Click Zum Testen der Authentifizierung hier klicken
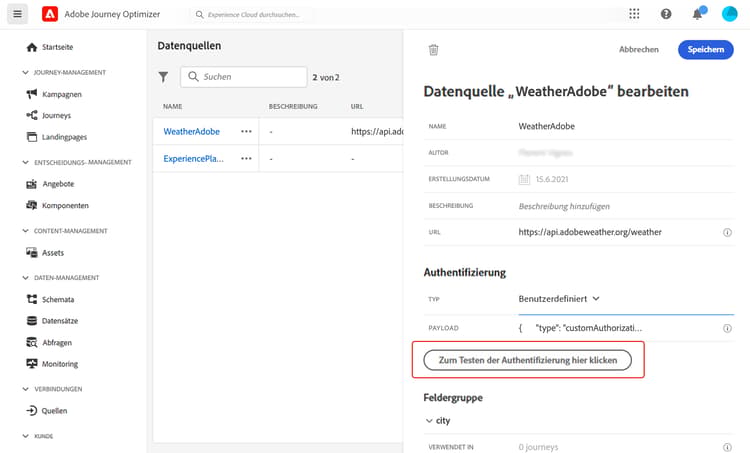This screenshot has height=453, width=750. [528, 360]
